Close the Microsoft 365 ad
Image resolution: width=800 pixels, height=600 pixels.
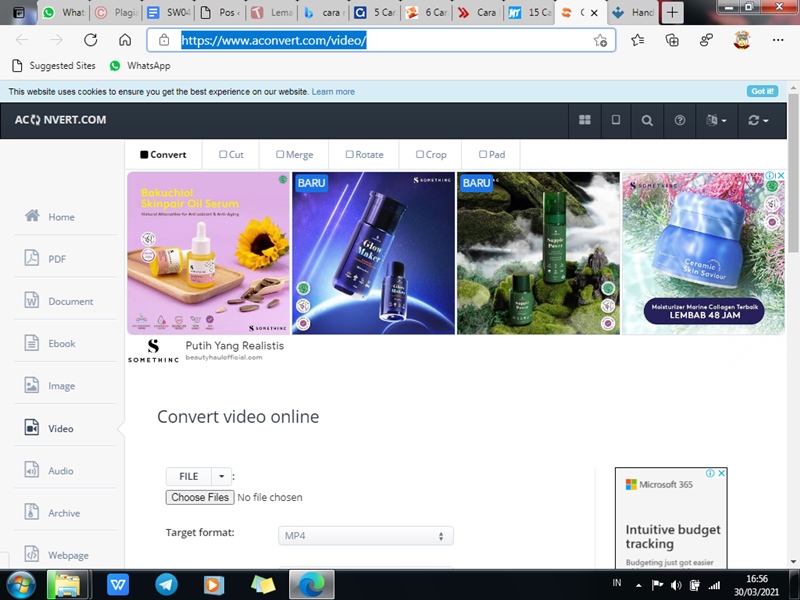coord(721,473)
